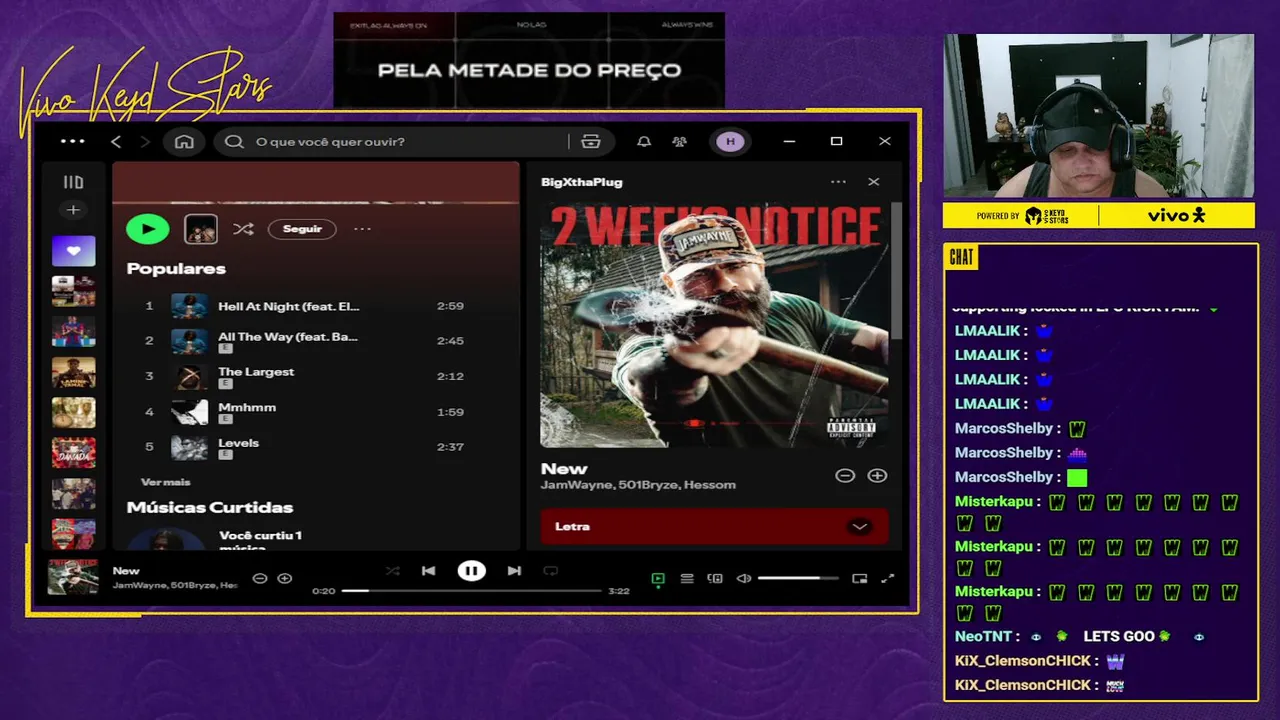Open the Letra lyrics card label

(x=572, y=527)
